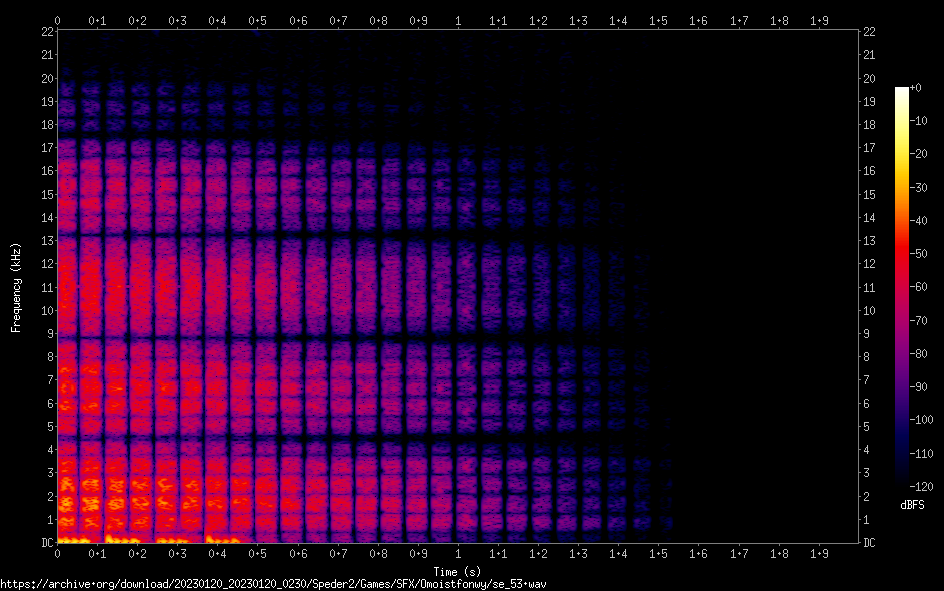The width and height of the screenshot is (944, 591).
Task: Click the 0 tick on the top time axis
Action: [58, 20]
